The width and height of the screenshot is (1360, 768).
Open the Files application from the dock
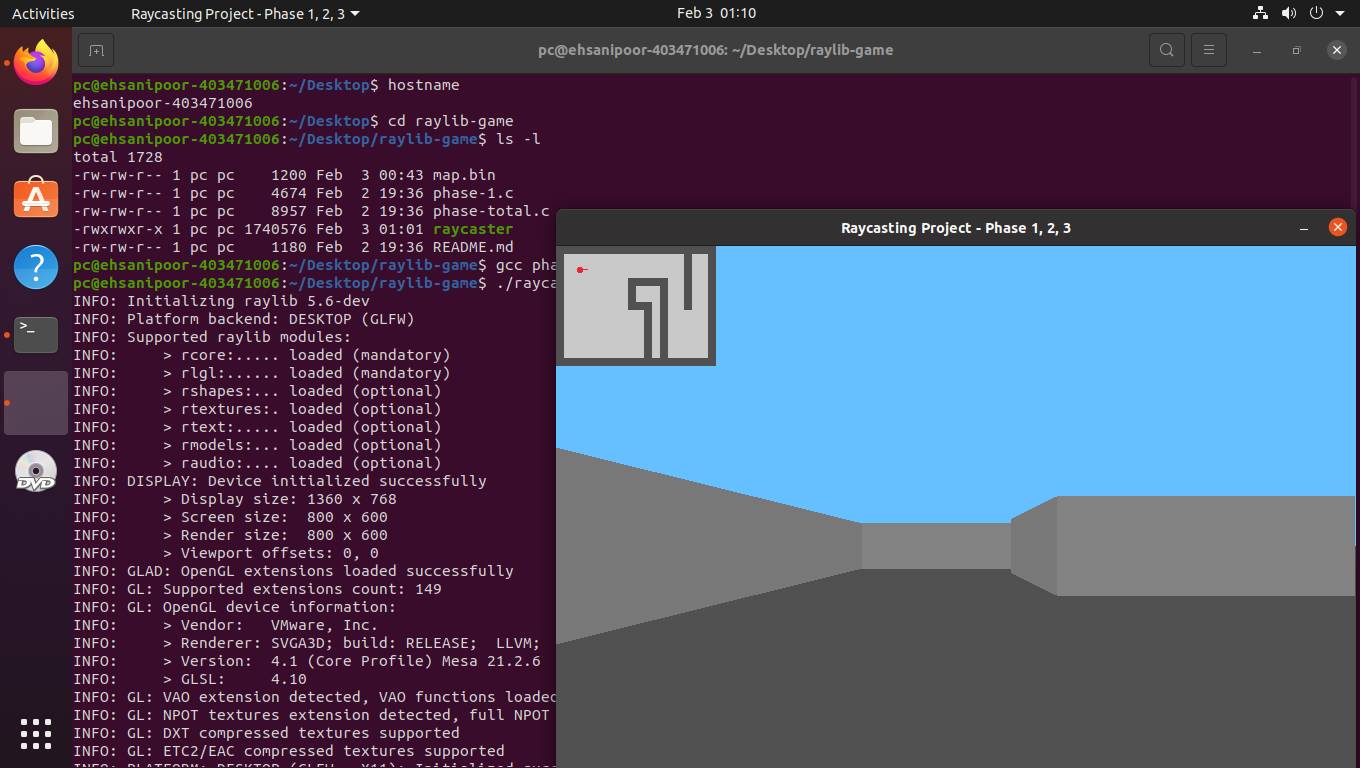pos(35,130)
